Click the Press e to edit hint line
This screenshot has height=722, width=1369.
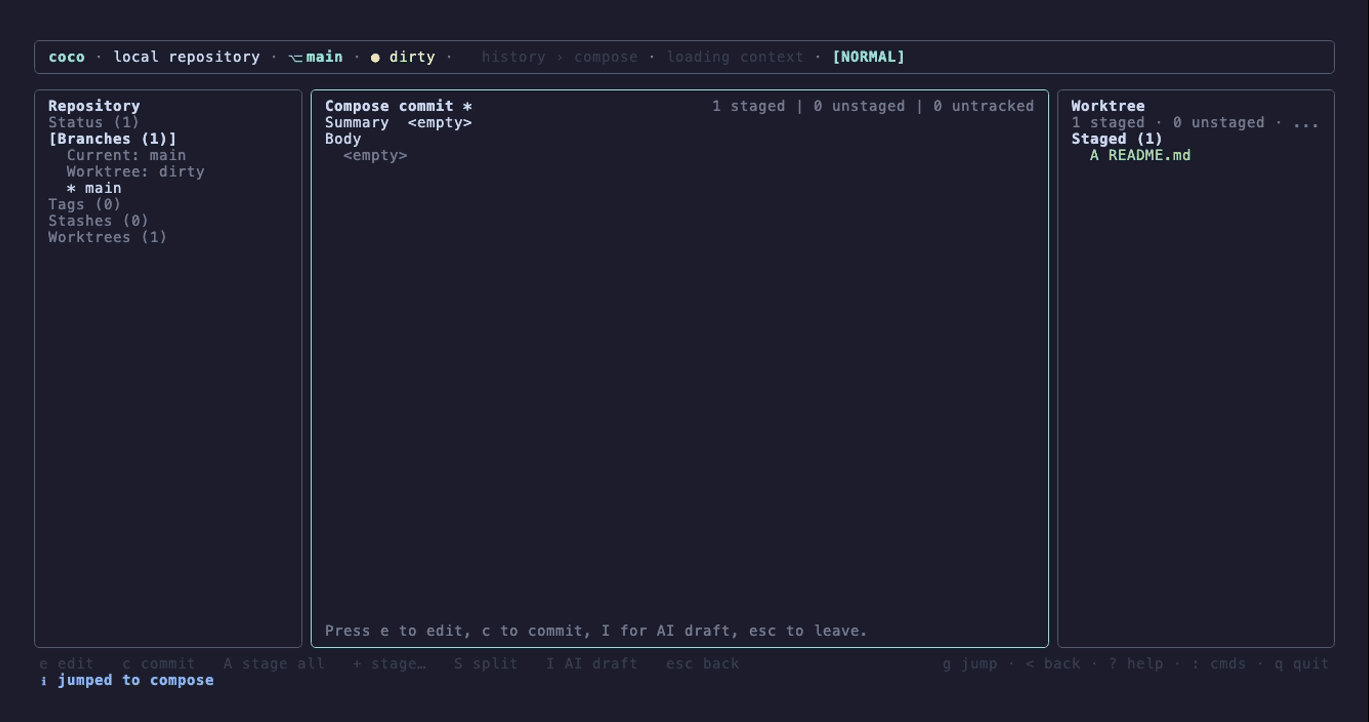coord(597,631)
